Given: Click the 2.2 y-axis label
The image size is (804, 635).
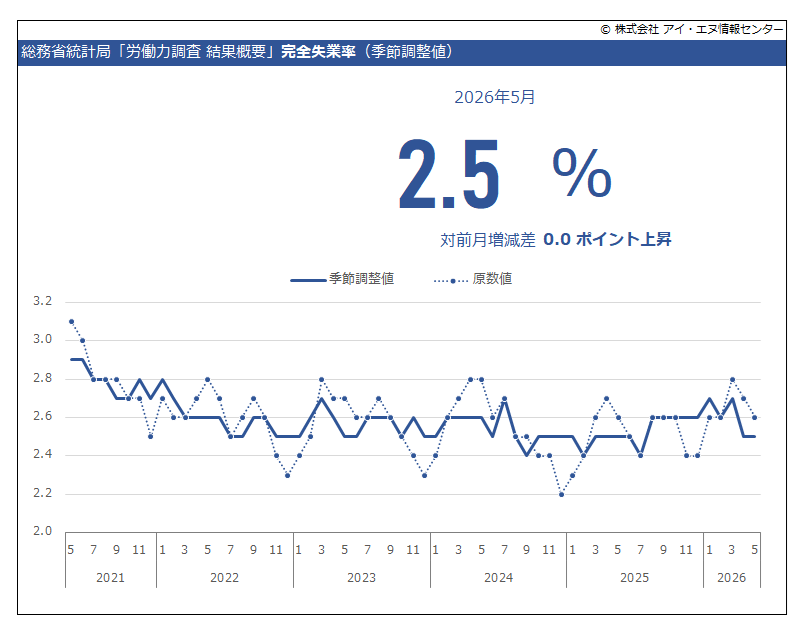Looking at the screenshot, I should 43,493.
